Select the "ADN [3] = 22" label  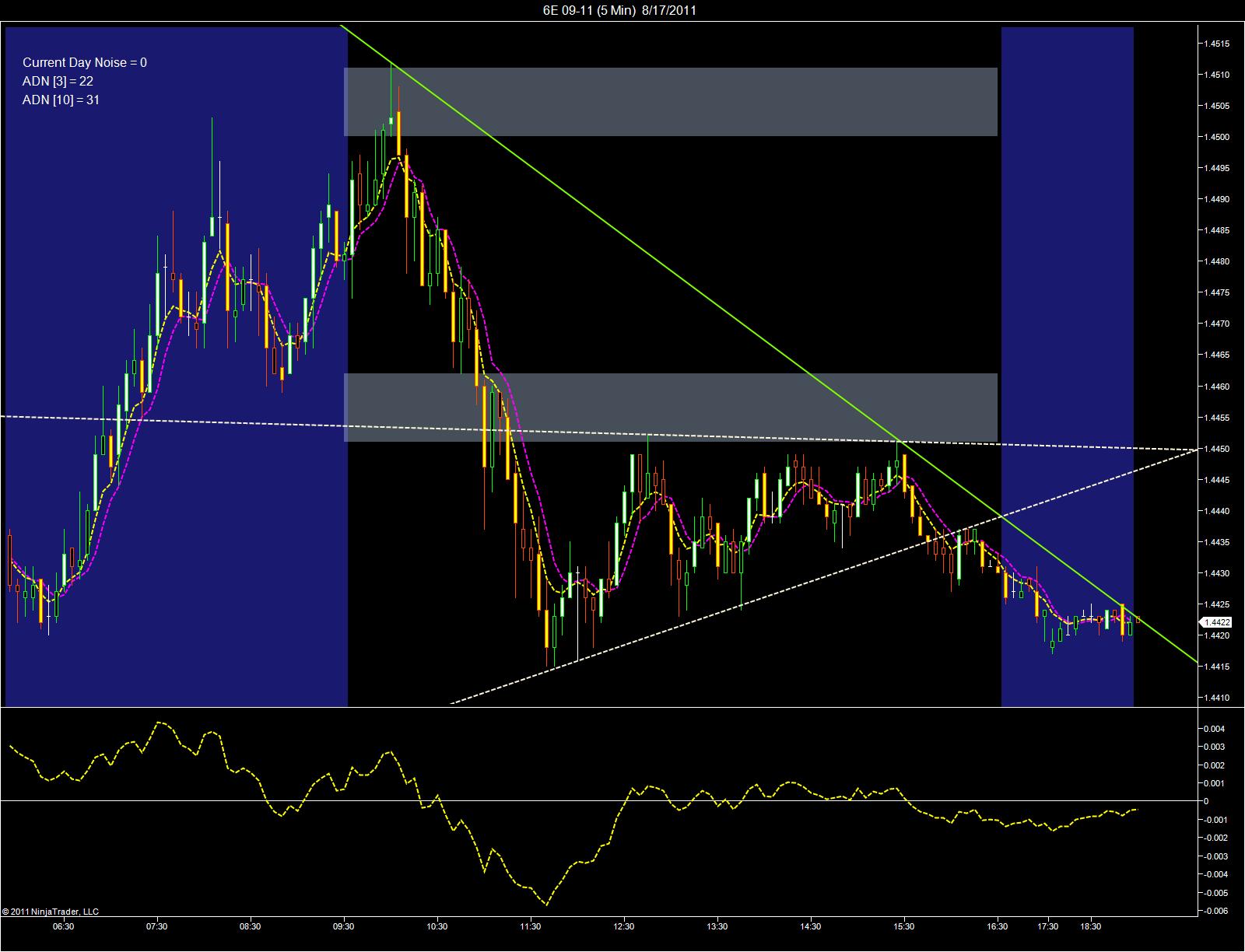pyautogui.click(x=58, y=81)
